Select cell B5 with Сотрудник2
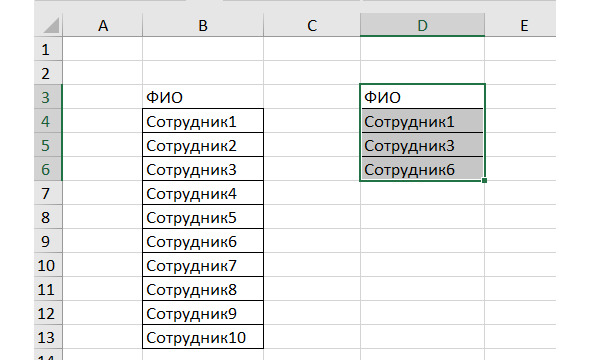The width and height of the screenshot is (591, 360). click(203, 145)
